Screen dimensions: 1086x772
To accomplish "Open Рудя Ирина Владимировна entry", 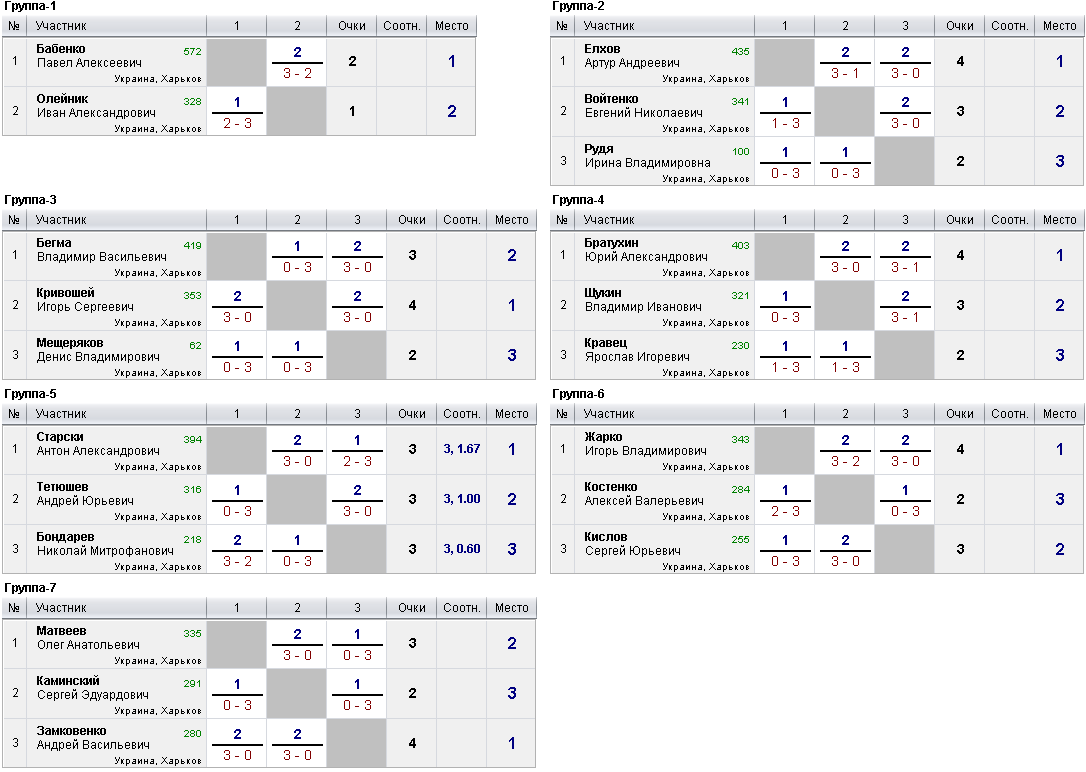I will point(647,156).
